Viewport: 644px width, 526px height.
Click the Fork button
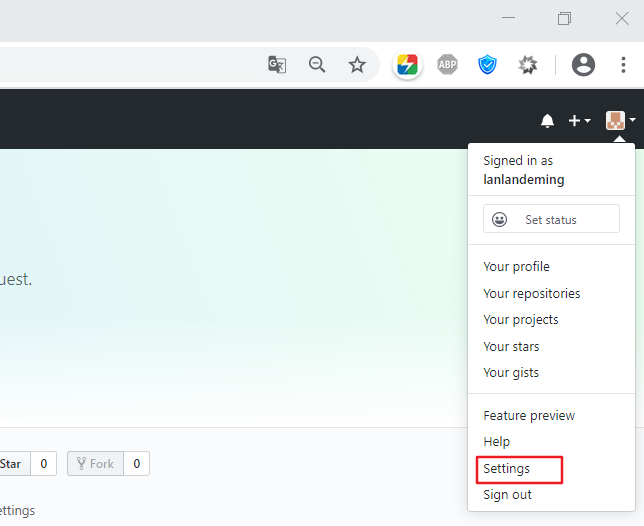95,464
